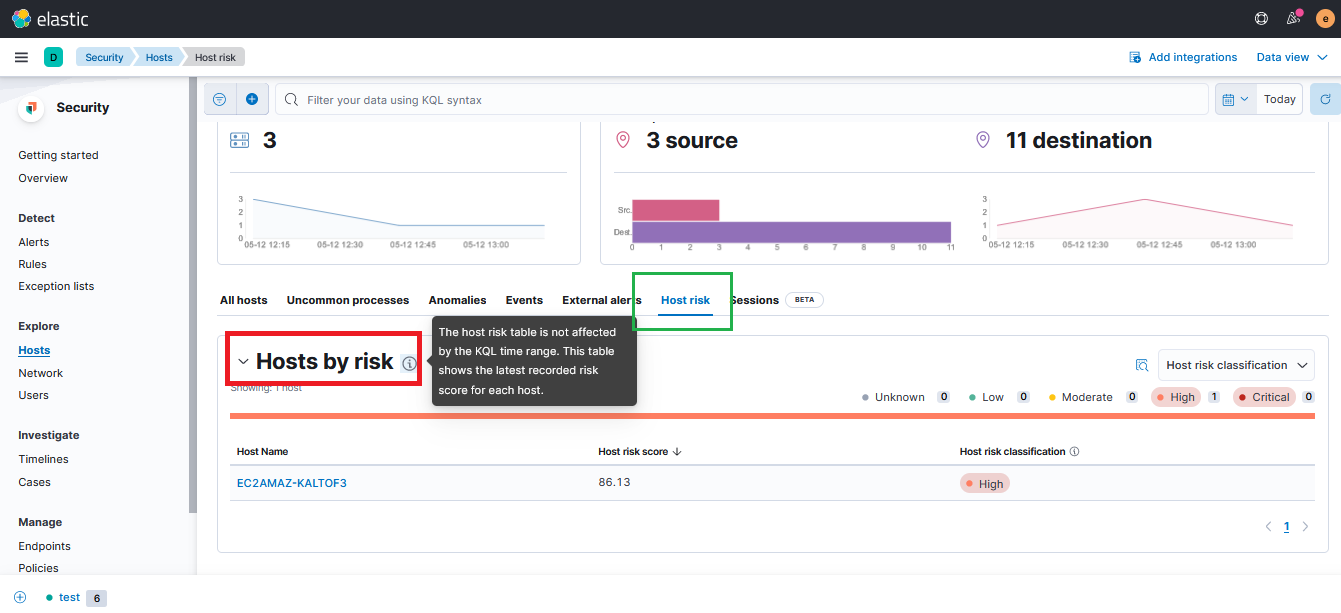Image resolution: width=1341 pixels, height=613 pixels.
Task: Open the user profile avatar menu
Action: coord(1327,18)
